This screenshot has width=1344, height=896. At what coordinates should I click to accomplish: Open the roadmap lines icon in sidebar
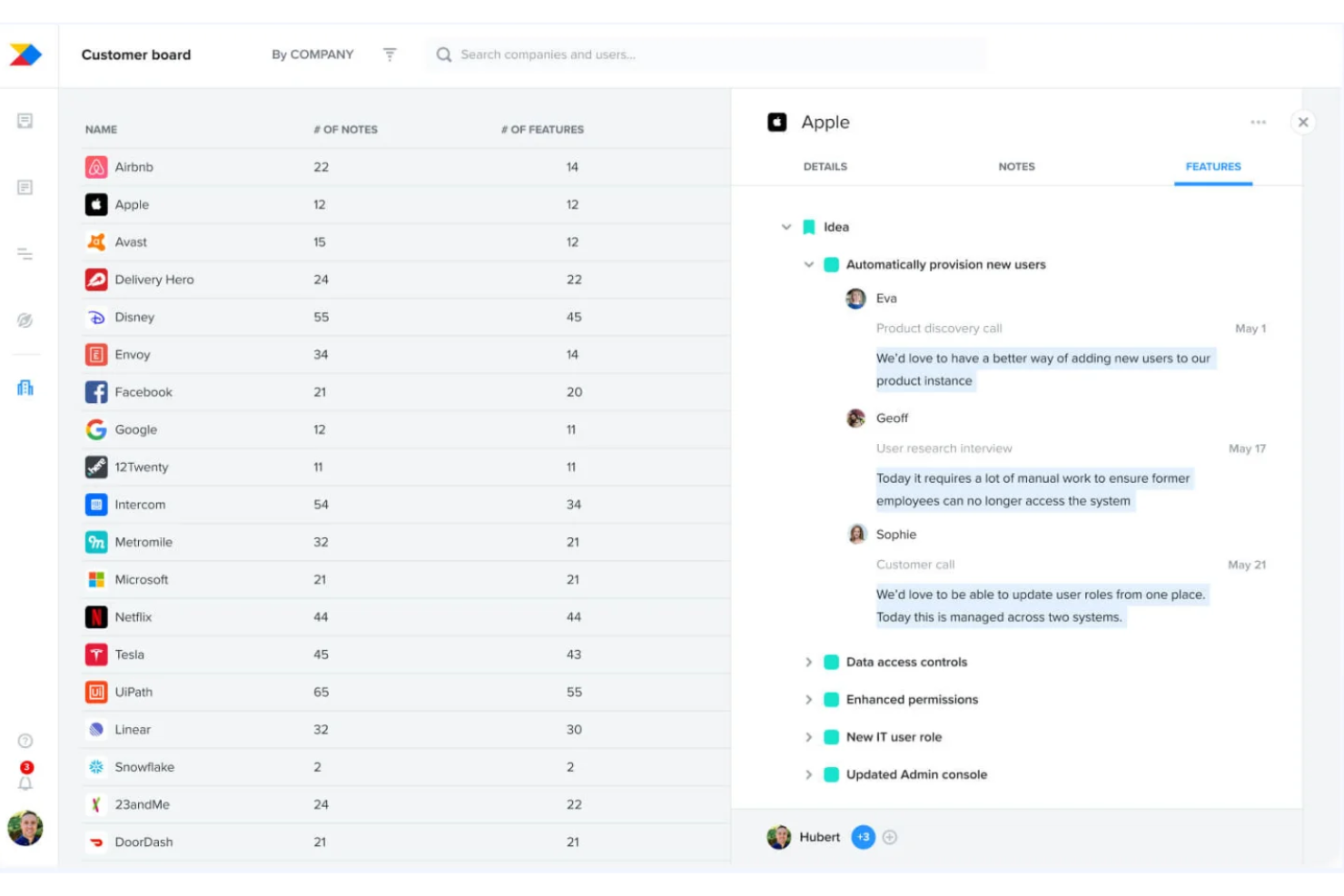point(25,254)
